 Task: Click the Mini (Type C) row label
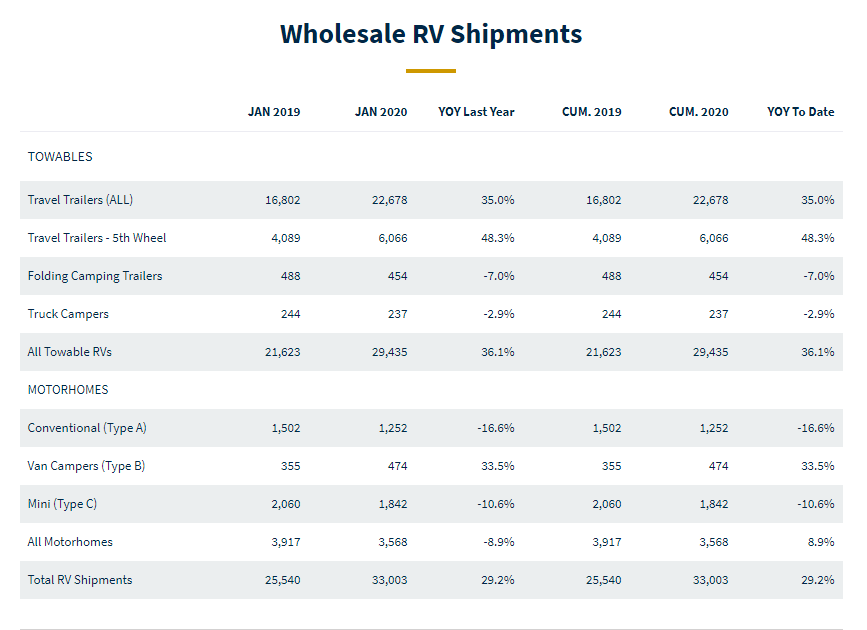click(62, 504)
